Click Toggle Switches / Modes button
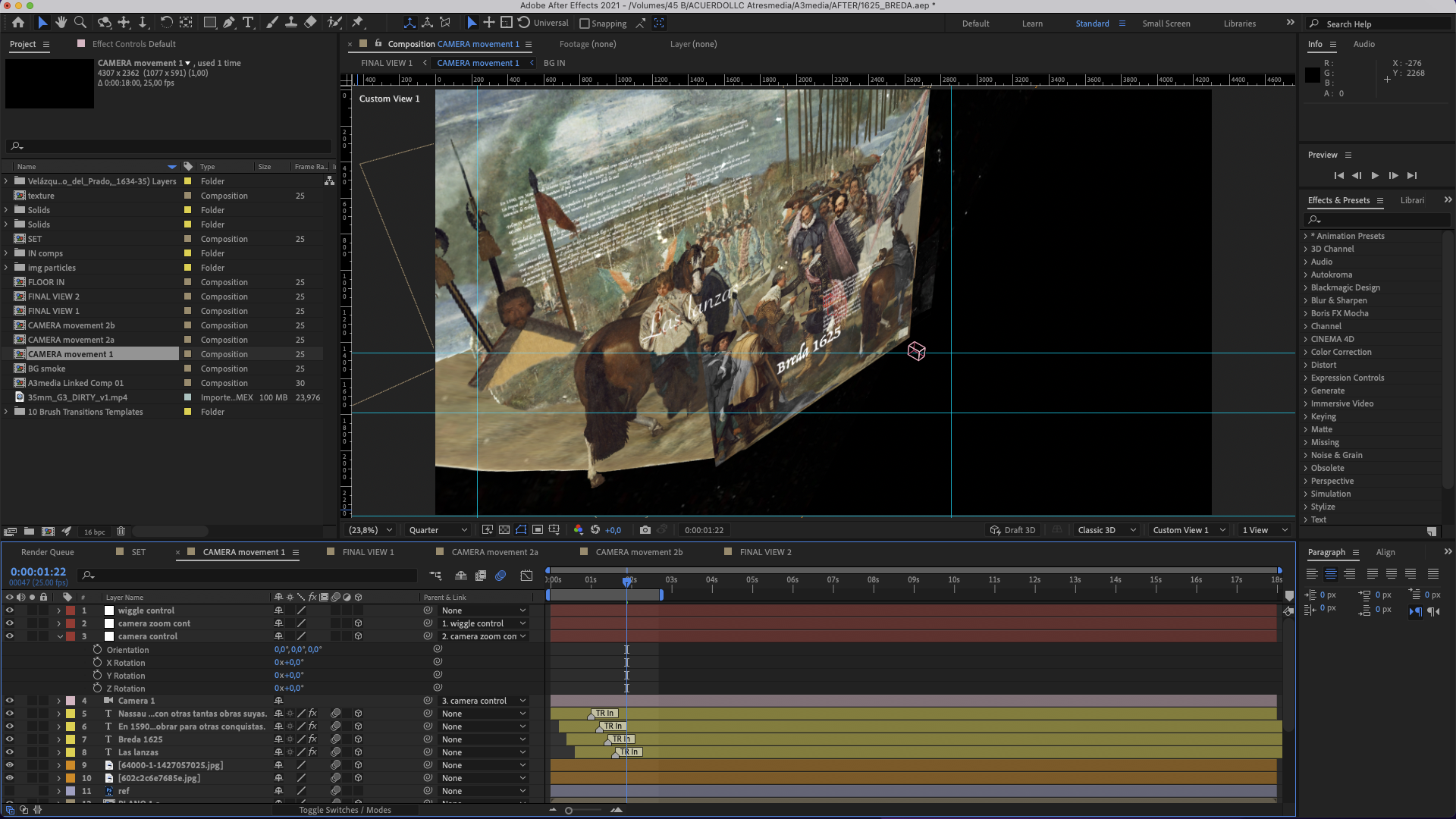 [345, 810]
